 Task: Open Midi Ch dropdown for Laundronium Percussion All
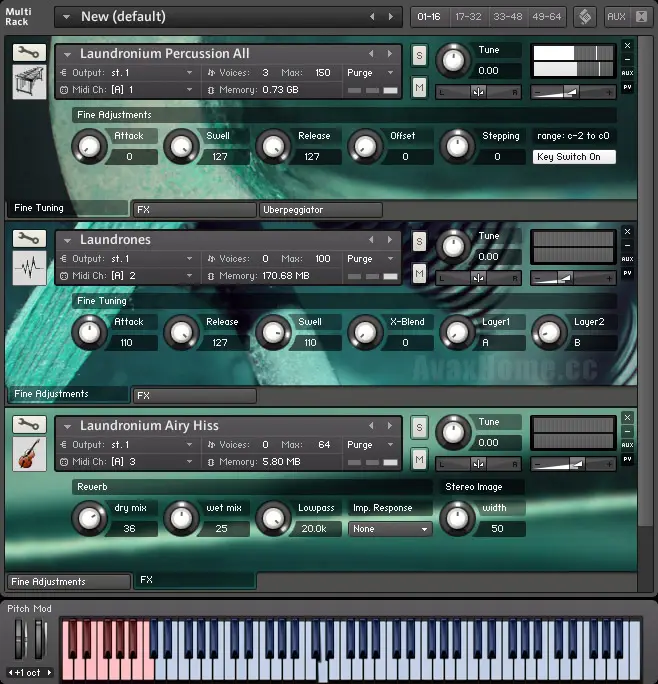(x=189, y=89)
